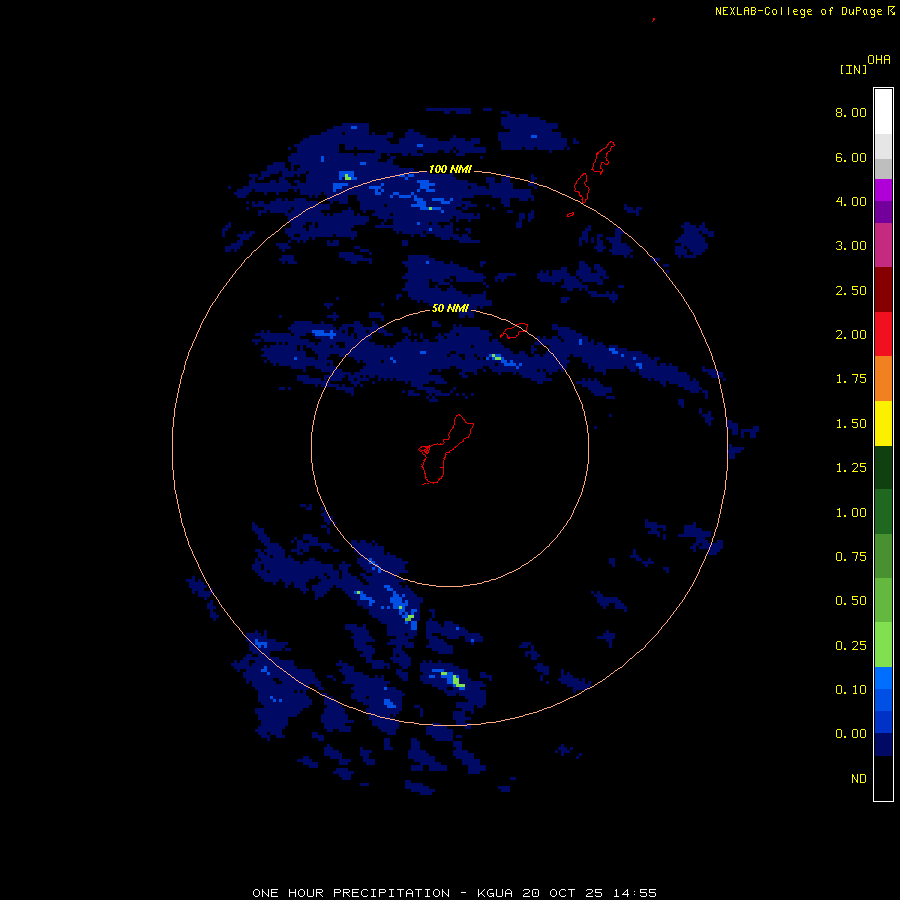The width and height of the screenshot is (900, 900).
Task: Click the One Hour Precipitation KGUA caption
Action: click(454, 893)
